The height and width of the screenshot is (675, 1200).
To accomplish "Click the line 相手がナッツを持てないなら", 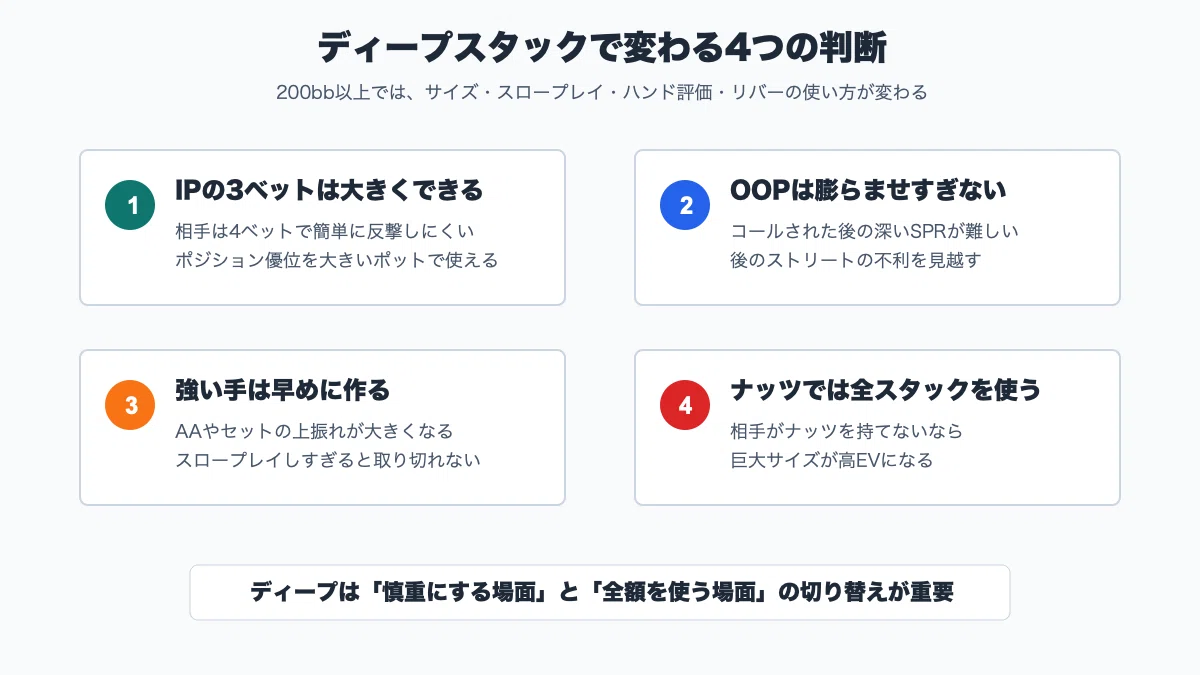I will 847,431.
